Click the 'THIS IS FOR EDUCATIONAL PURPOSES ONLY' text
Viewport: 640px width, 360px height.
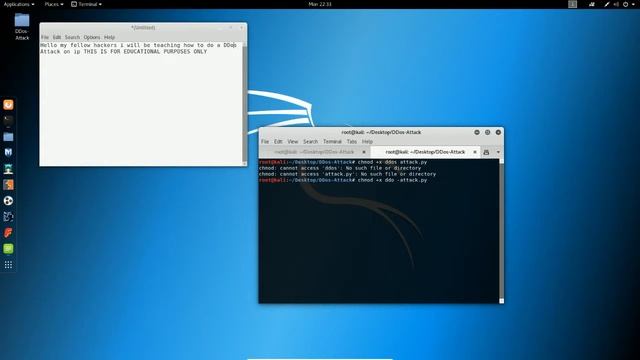[145, 51]
